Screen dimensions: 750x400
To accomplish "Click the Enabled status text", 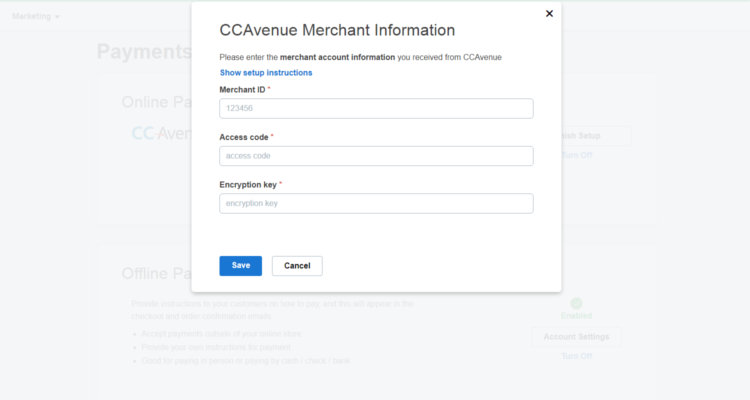I will pos(576,316).
